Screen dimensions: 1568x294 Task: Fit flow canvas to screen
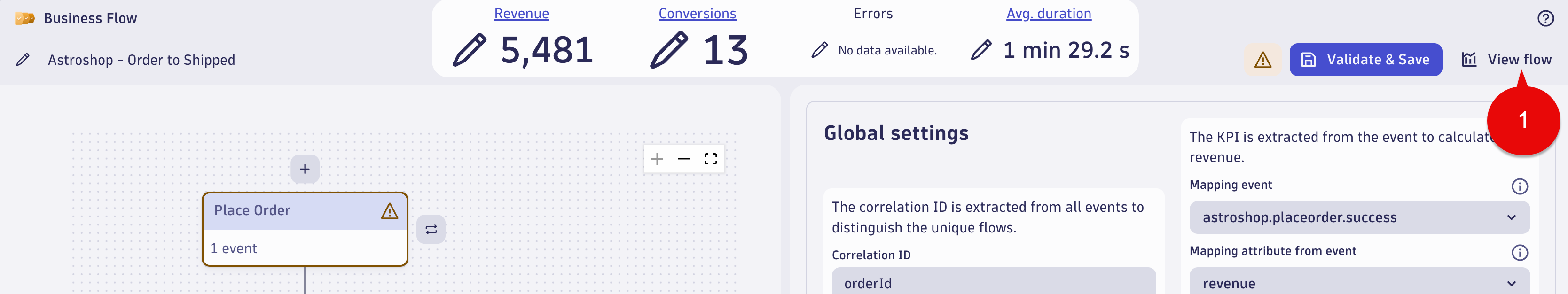(710, 159)
